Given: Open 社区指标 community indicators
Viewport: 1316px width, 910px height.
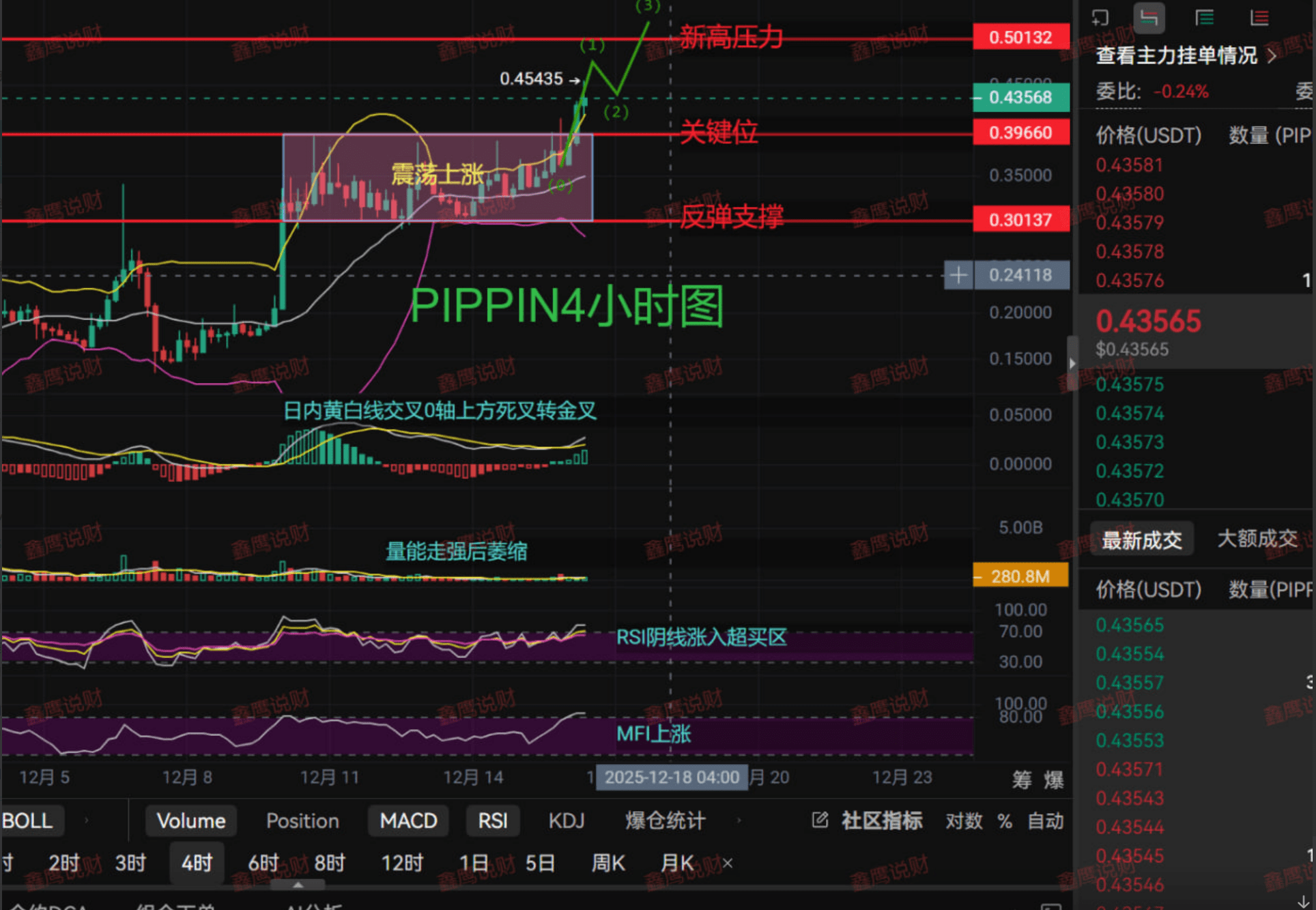Looking at the screenshot, I should point(882,821).
